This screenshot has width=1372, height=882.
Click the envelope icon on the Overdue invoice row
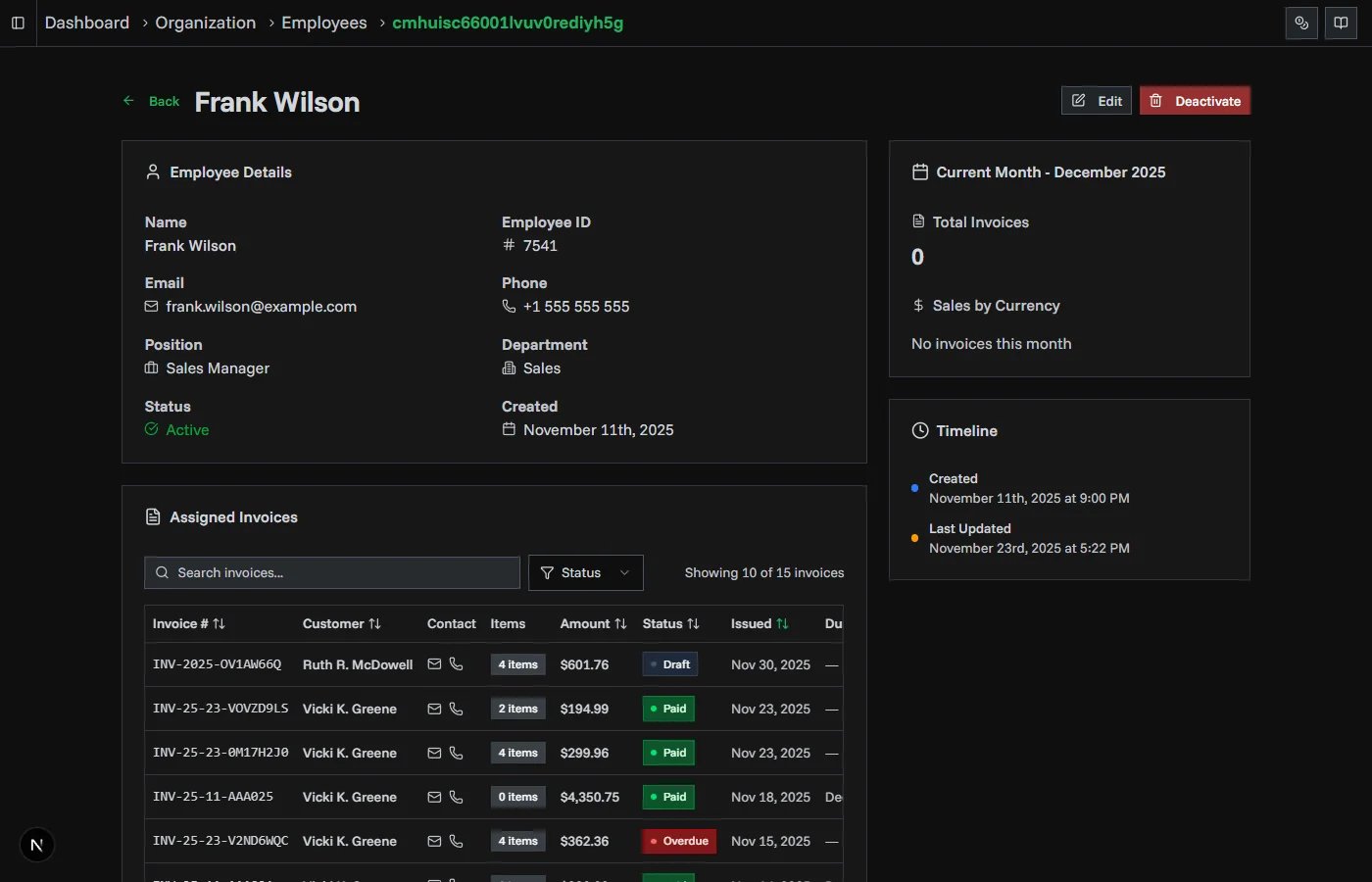pyautogui.click(x=434, y=841)
